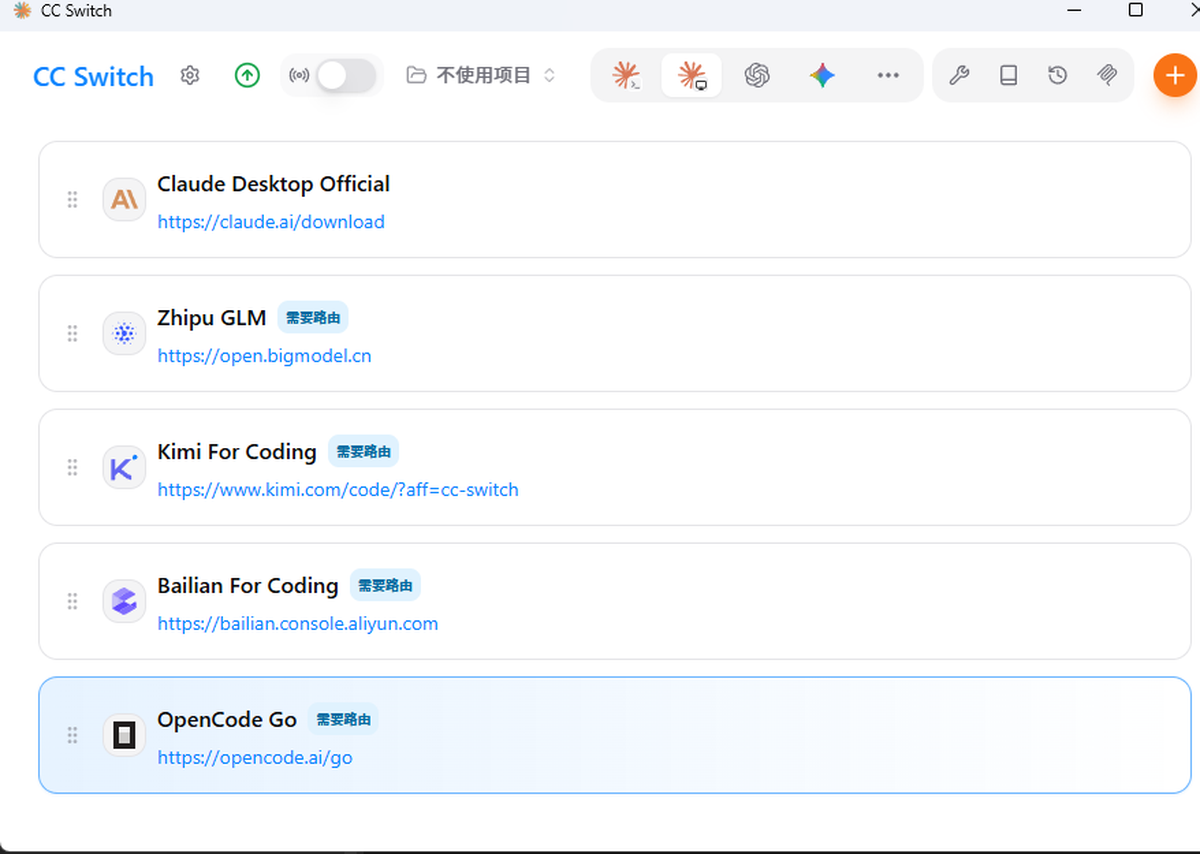1200x854 pixels.
Task: Open the settings gear next to CC Switch
Action: [190, 75]
